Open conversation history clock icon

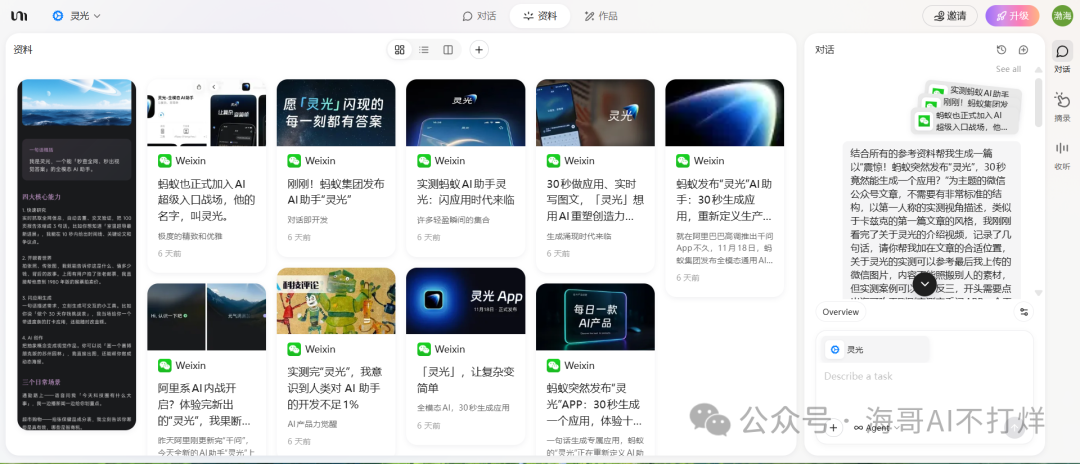pyautogui.click(x=1001, y=50)
